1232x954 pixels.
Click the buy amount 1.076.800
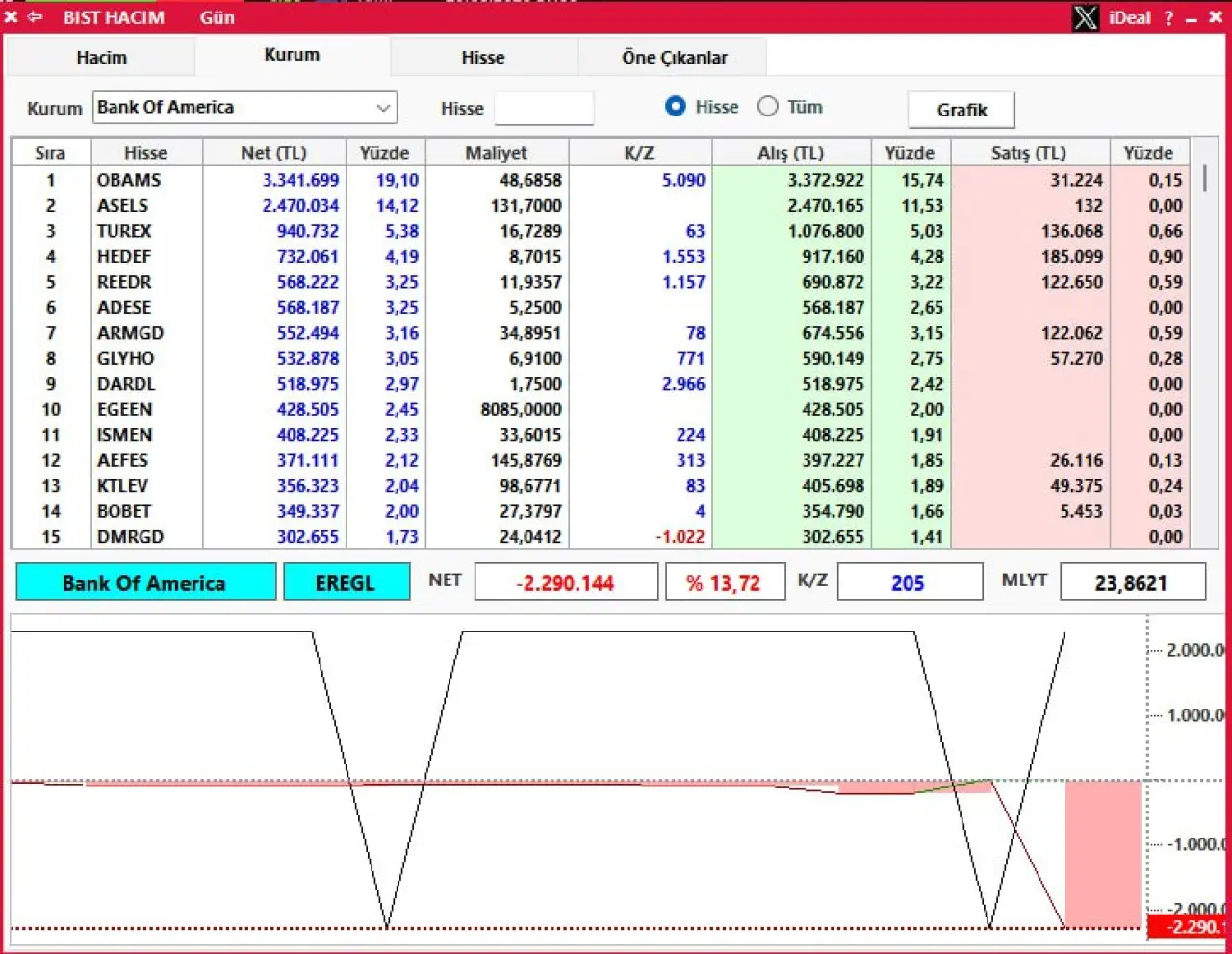[x=826, y=231]
